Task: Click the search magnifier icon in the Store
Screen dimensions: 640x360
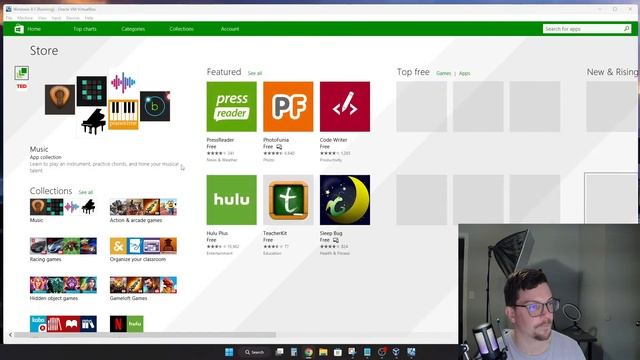Action: [626, 29]
